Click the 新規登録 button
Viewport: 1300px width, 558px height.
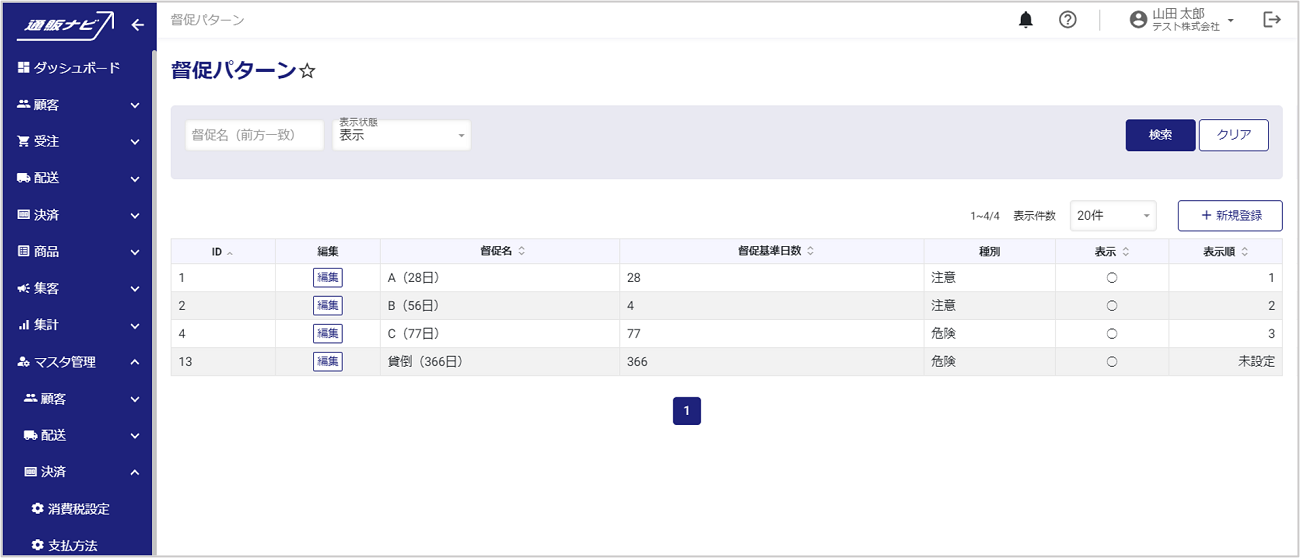click(x=1229, y=215)
